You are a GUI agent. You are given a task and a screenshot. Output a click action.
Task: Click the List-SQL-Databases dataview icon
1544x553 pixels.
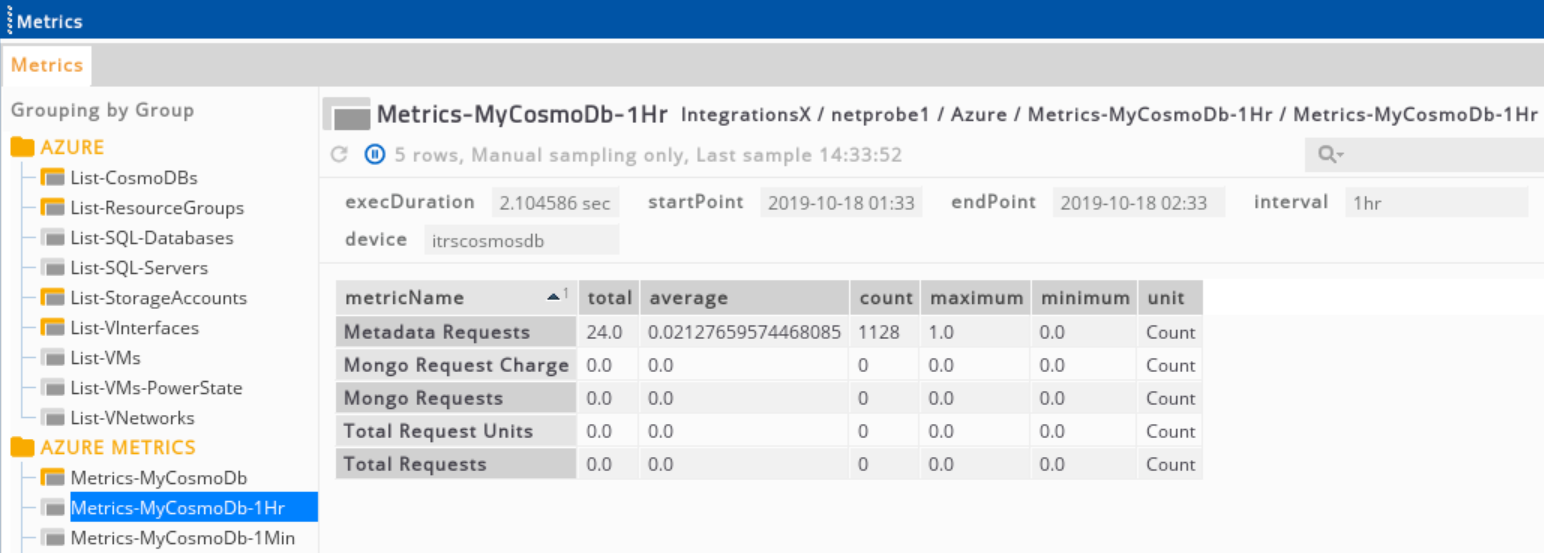[x=53, y=238]
